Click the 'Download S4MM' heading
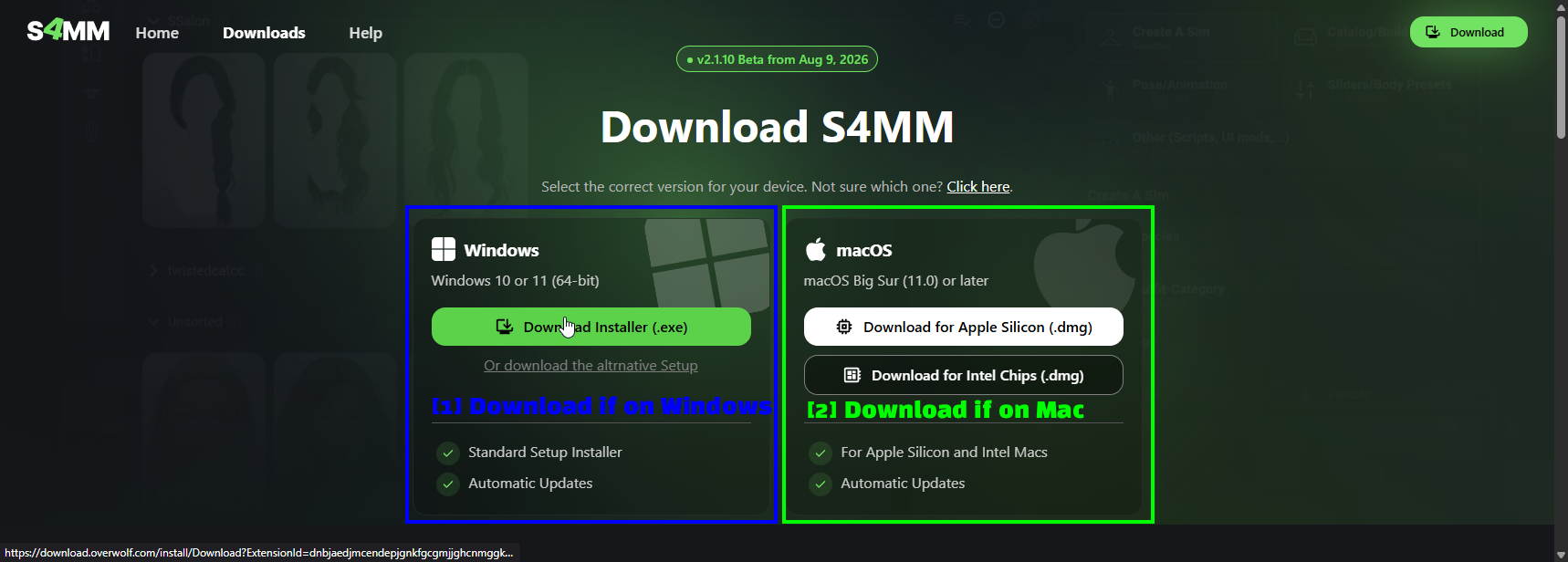Viewport: 1568px width, 562px height. (x=778, y=127)
